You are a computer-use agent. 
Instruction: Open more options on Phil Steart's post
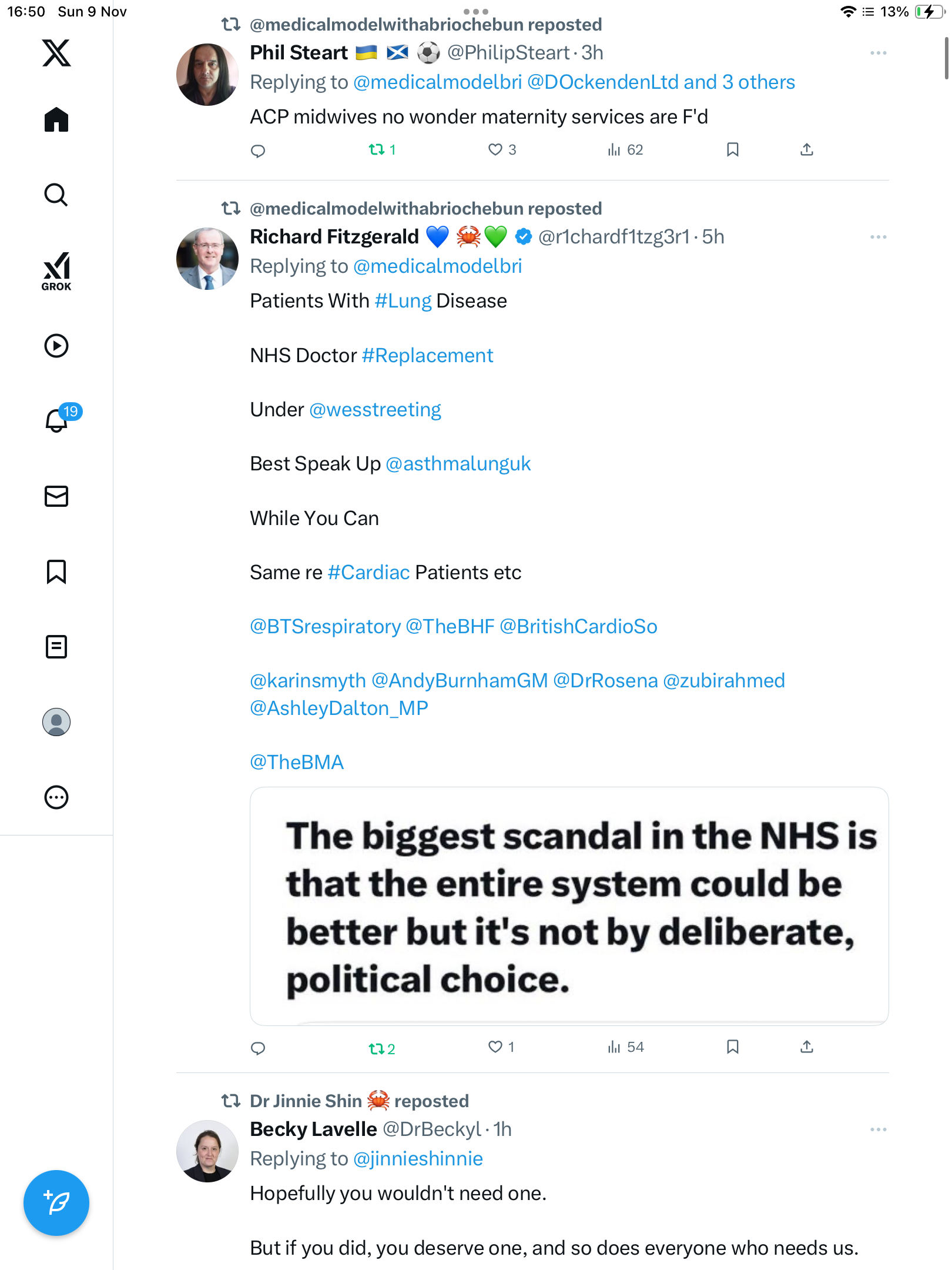[x=878, y=53]
